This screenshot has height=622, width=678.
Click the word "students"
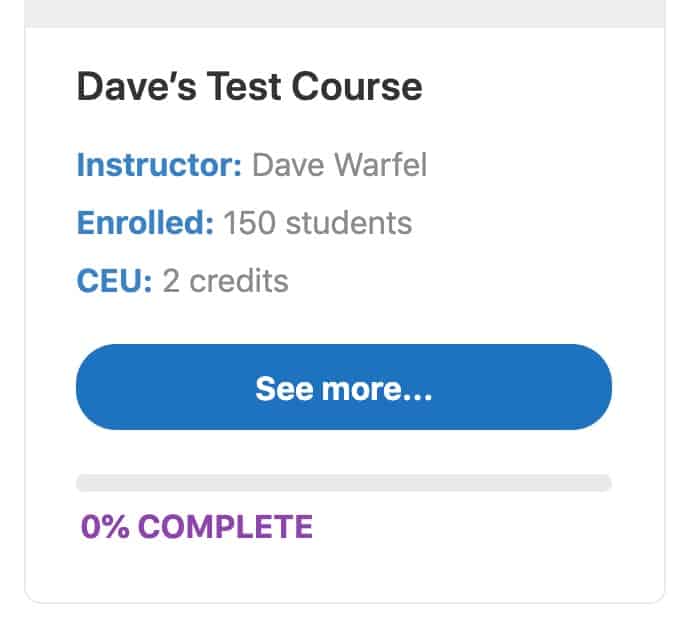pyautogui.click(x=348, y=222)
